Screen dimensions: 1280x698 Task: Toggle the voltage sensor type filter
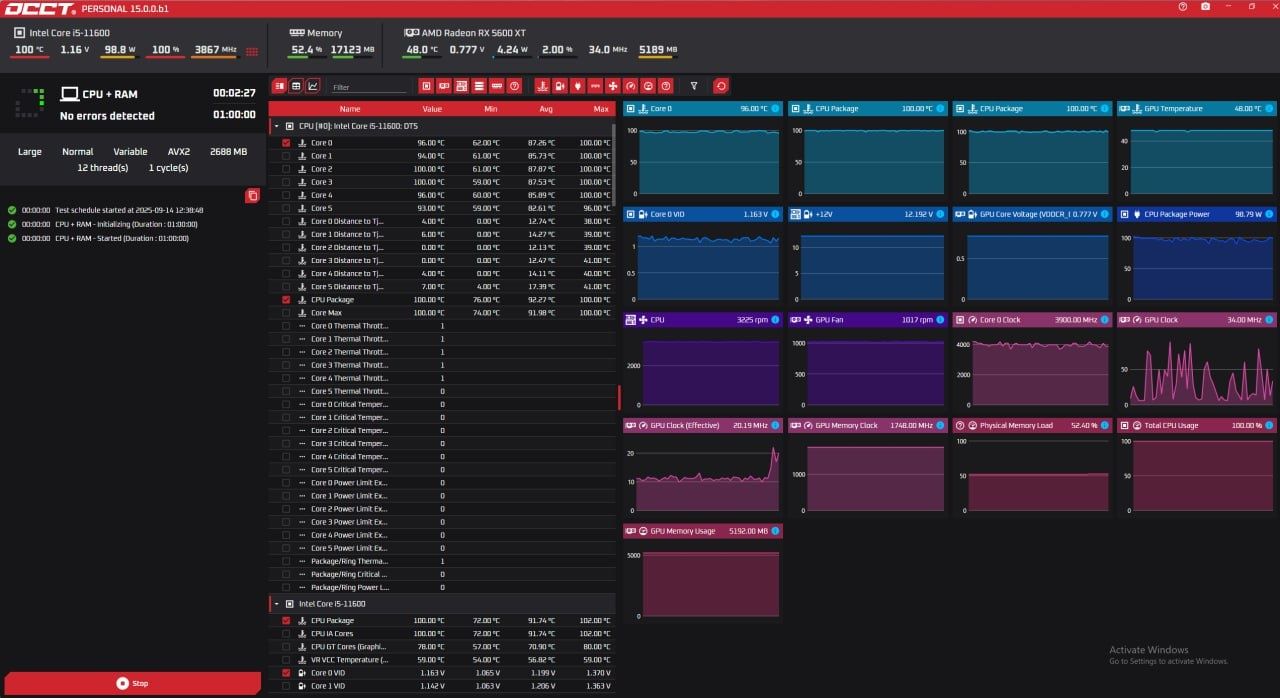pyautogui.click(x=559, y=86)
